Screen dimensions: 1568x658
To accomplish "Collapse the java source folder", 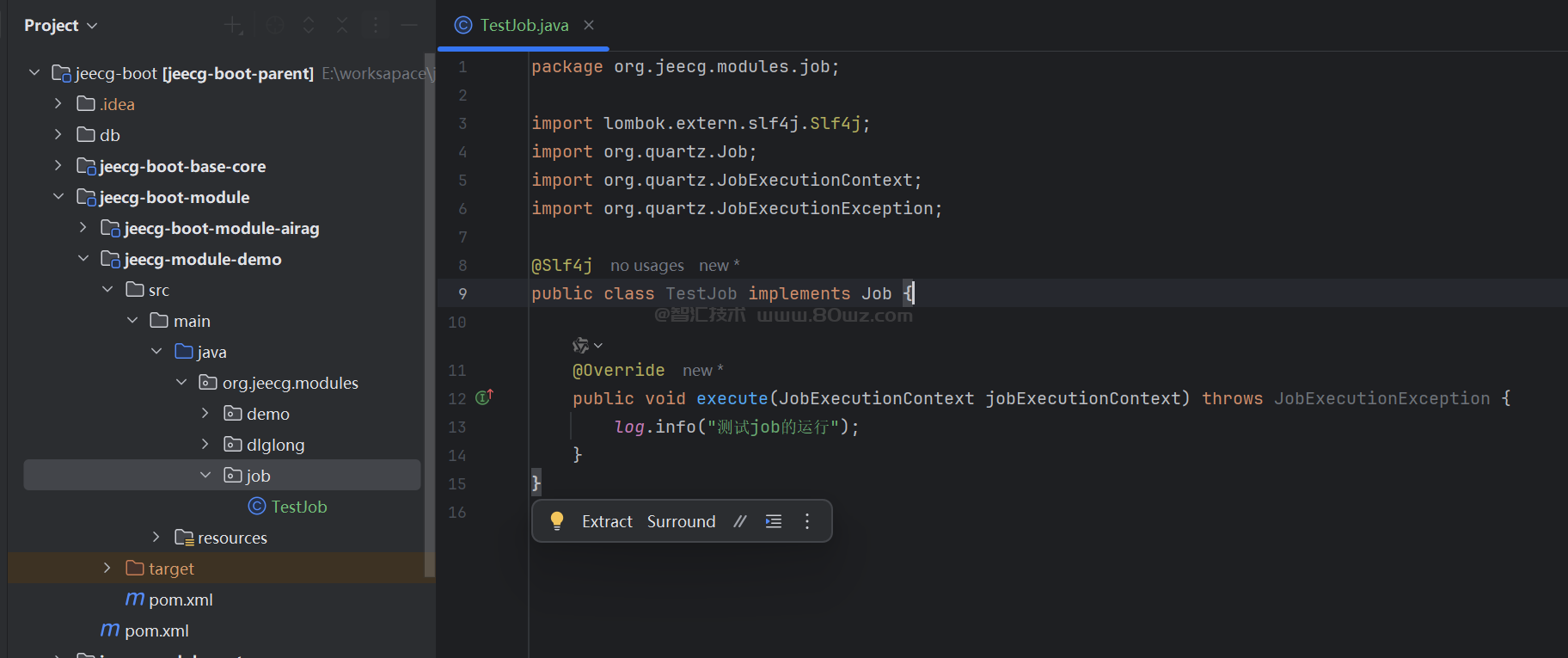I will (x=156, y=352).
